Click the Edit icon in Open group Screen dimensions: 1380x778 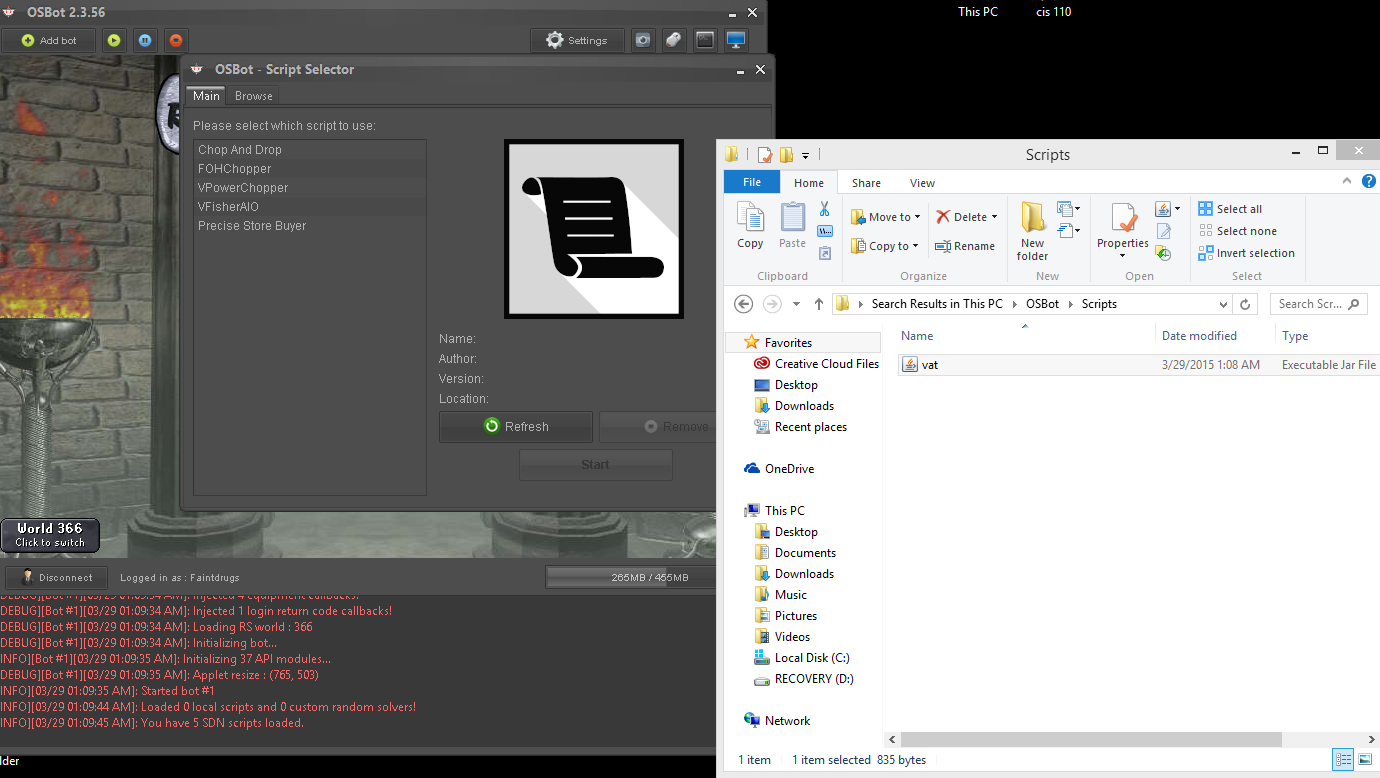(x=1163, y=231)
